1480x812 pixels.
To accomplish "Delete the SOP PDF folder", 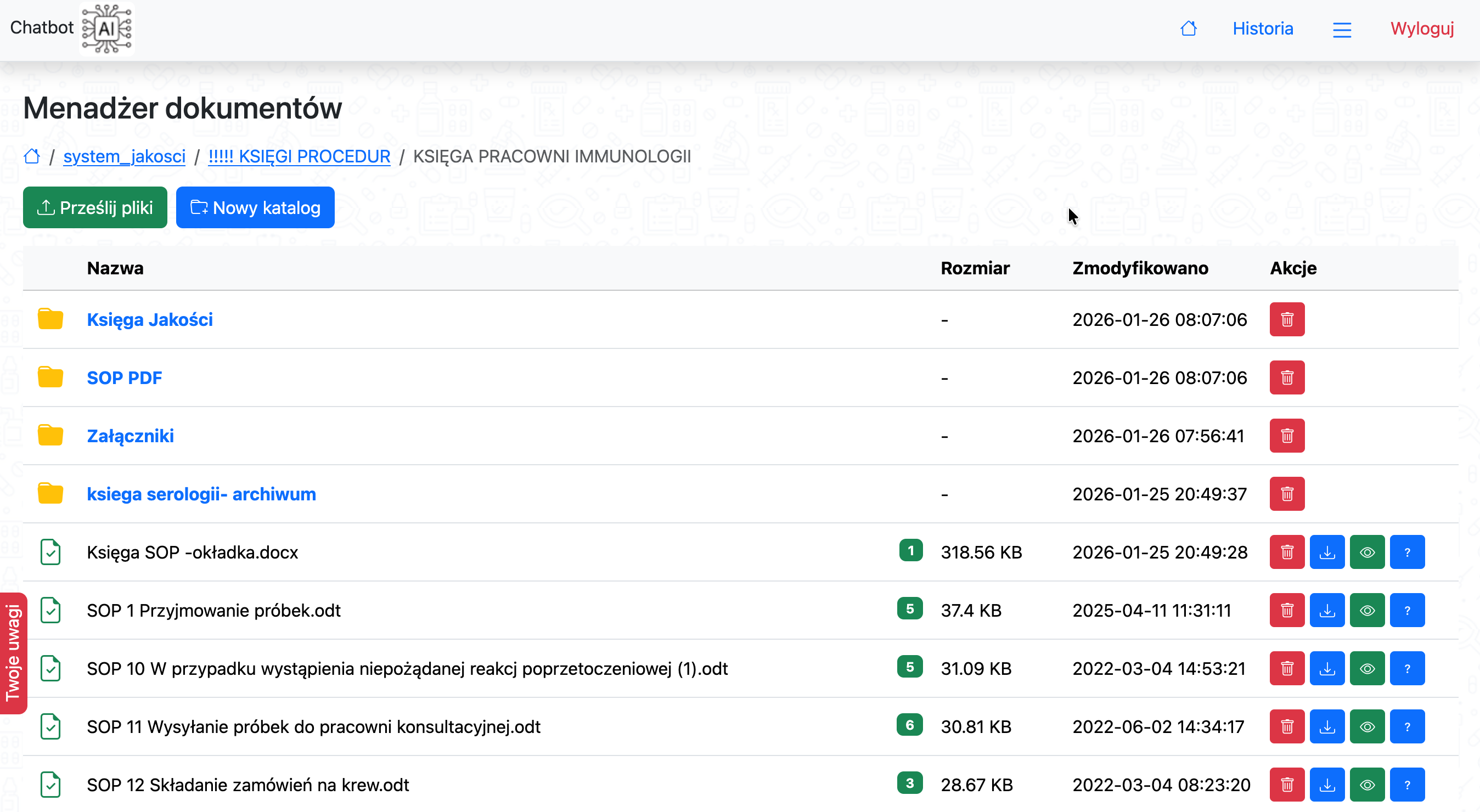I will click(x=1286, y=377).
